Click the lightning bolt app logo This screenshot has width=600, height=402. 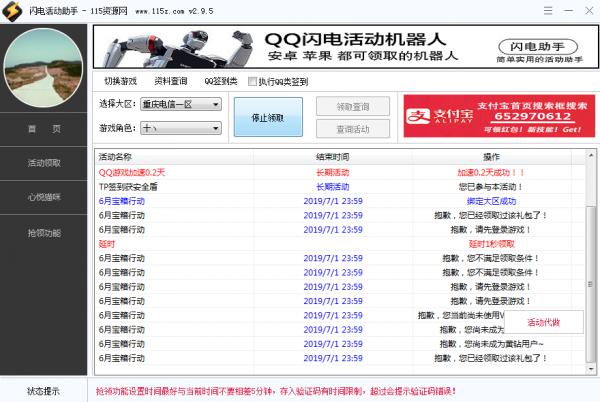12,11
